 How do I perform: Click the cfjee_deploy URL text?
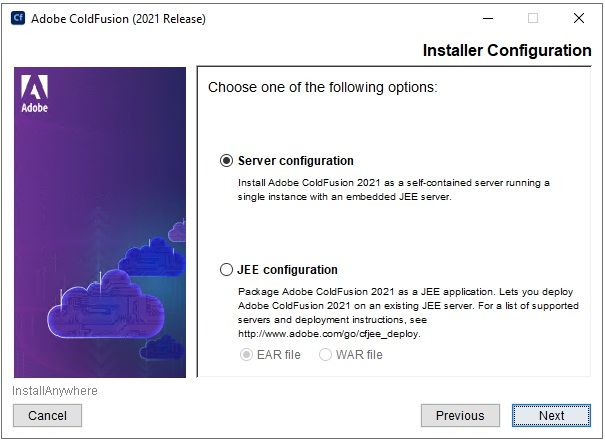(x=329, y=334)
